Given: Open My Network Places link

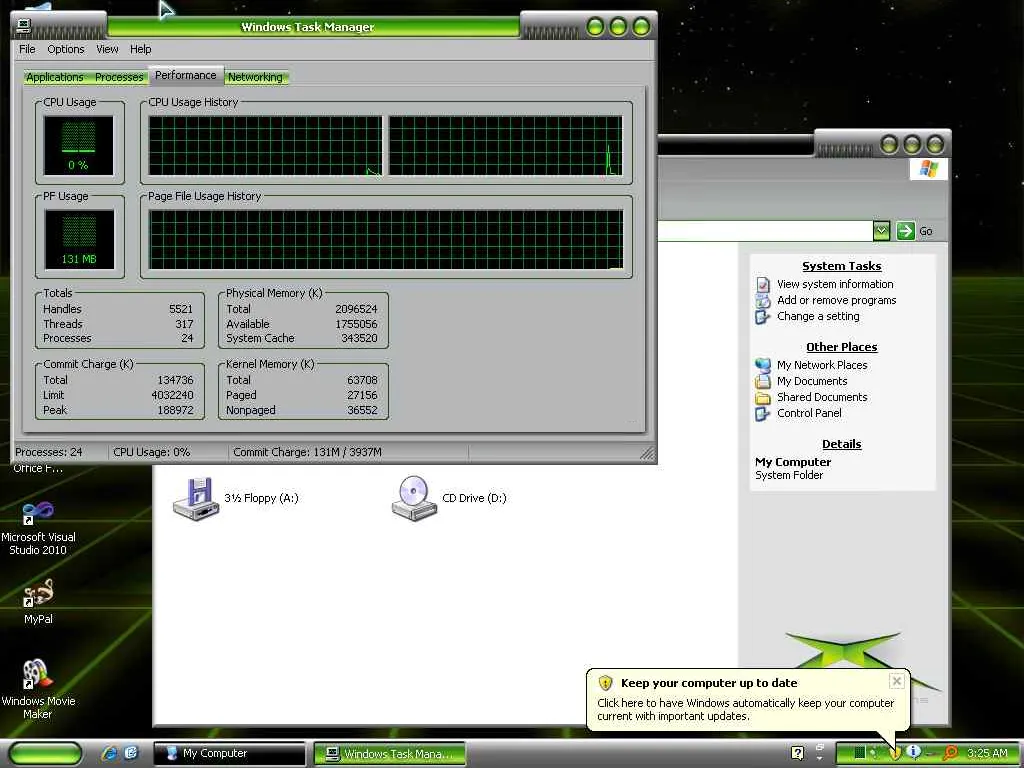Looking at the screenshot, I should click(x=822, y=365).
